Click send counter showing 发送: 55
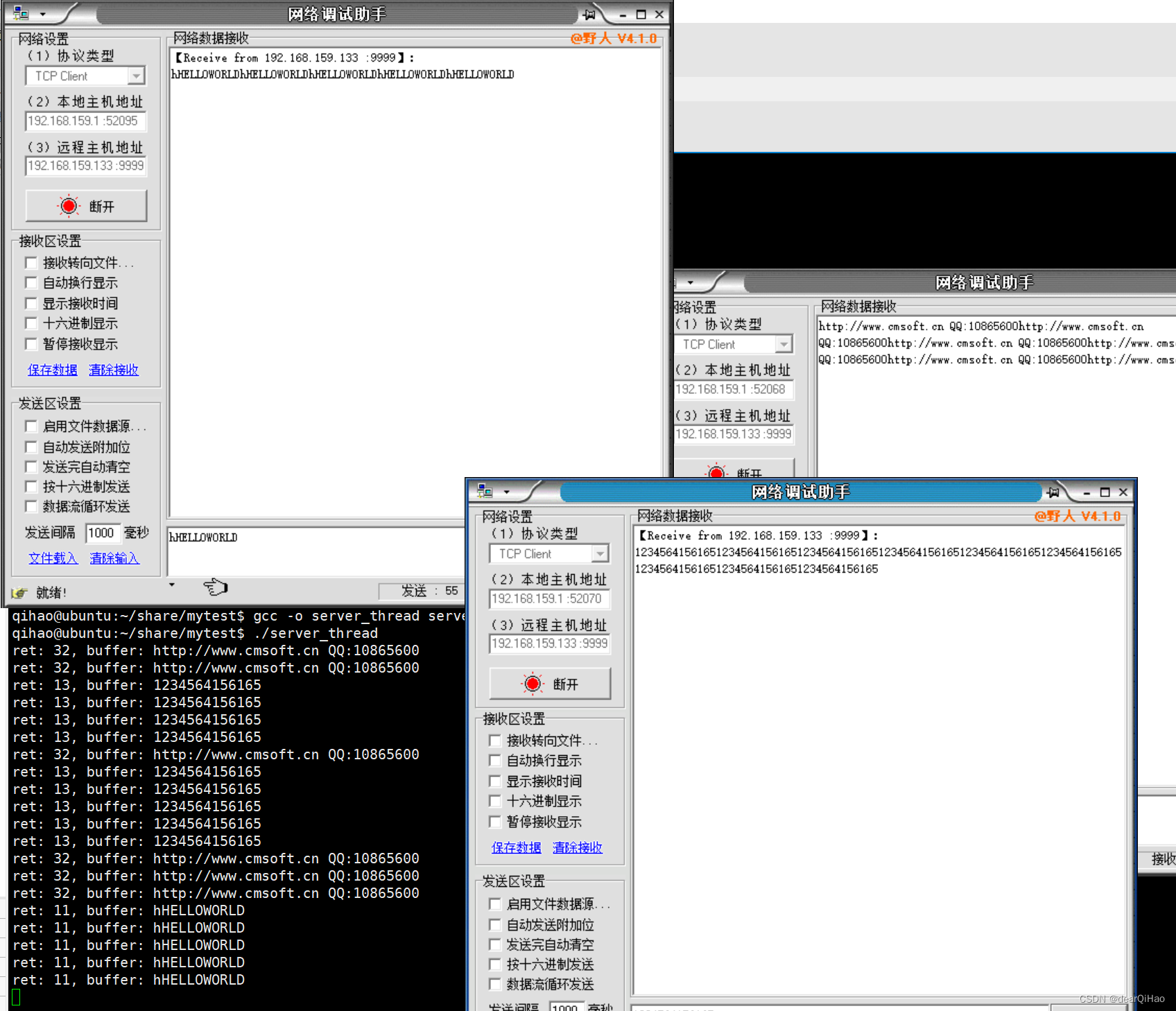This screenshot has height=1011, width=1176. pyautogui.click(x=422, y=591)
